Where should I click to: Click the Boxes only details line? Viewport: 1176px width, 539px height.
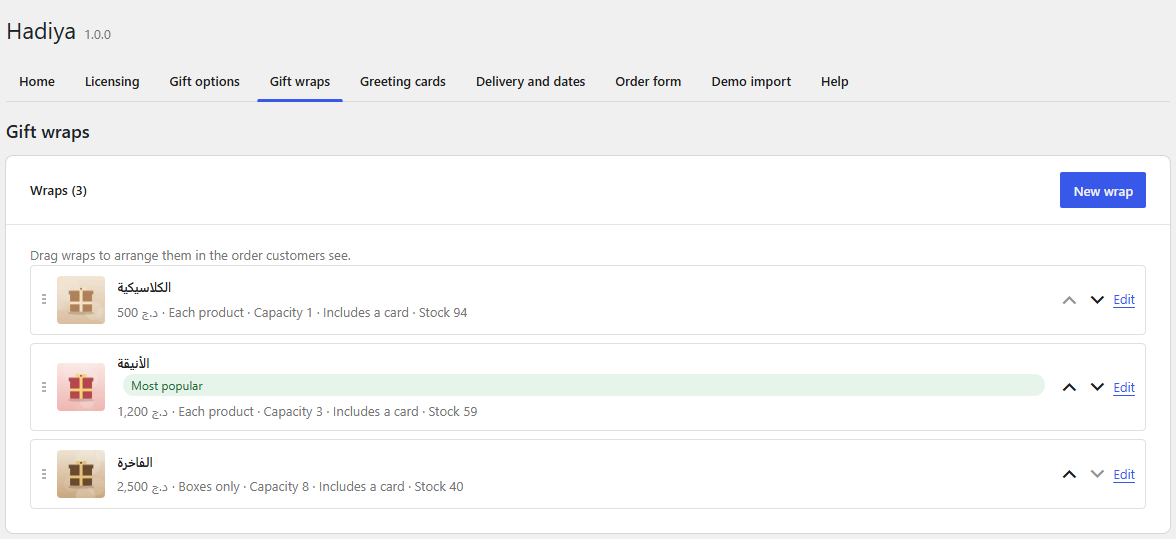tap(290, 487)
